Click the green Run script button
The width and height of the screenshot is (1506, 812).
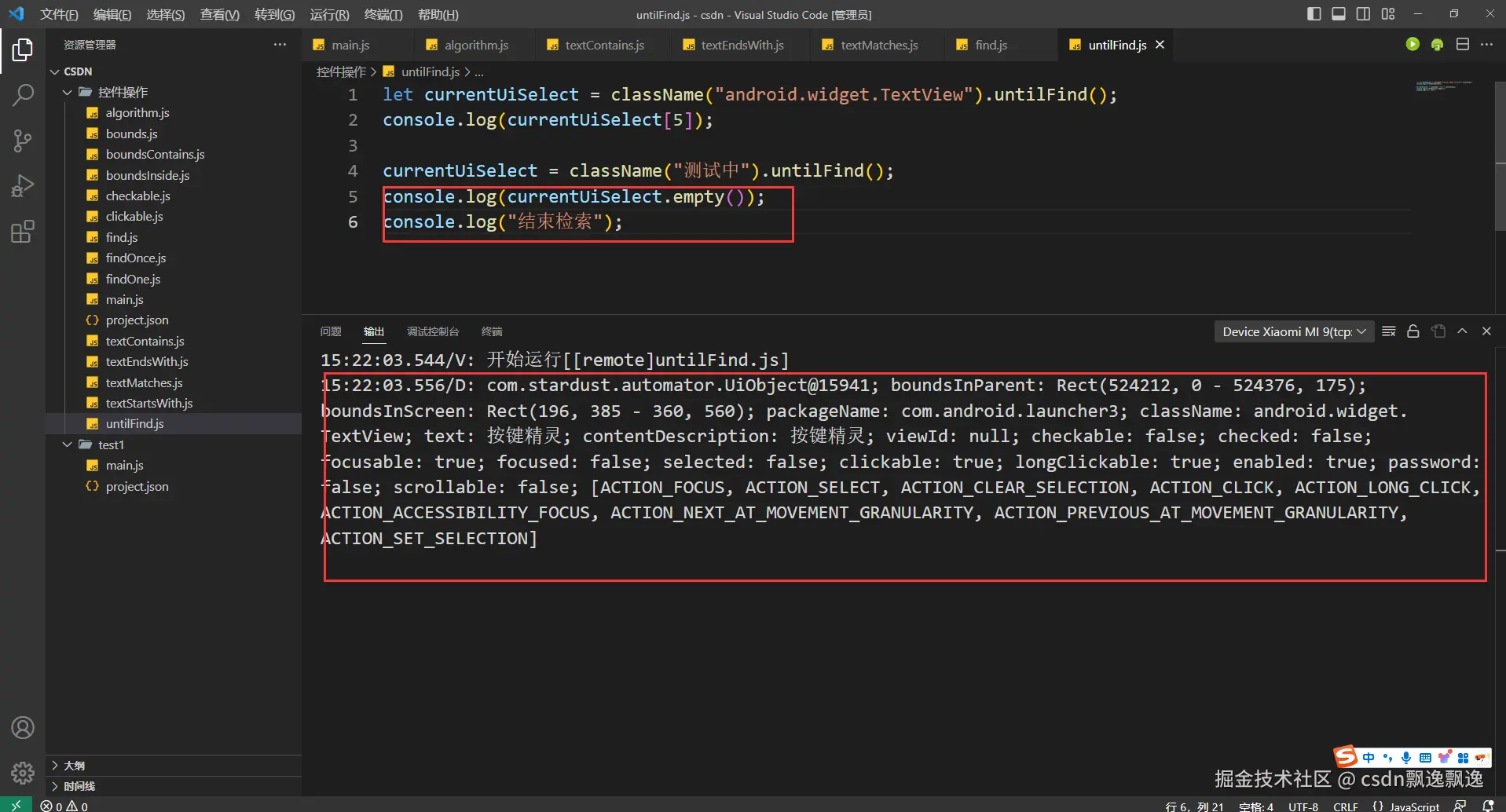pos(1413,45)
